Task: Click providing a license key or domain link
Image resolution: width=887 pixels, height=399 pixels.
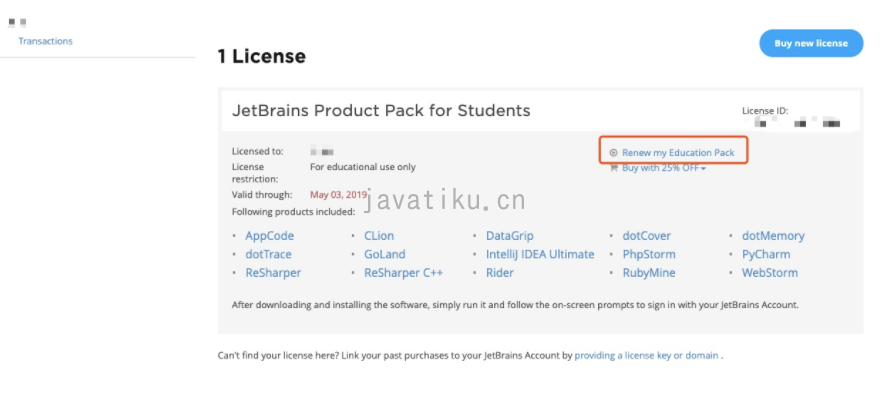Action: coord(647,356)
